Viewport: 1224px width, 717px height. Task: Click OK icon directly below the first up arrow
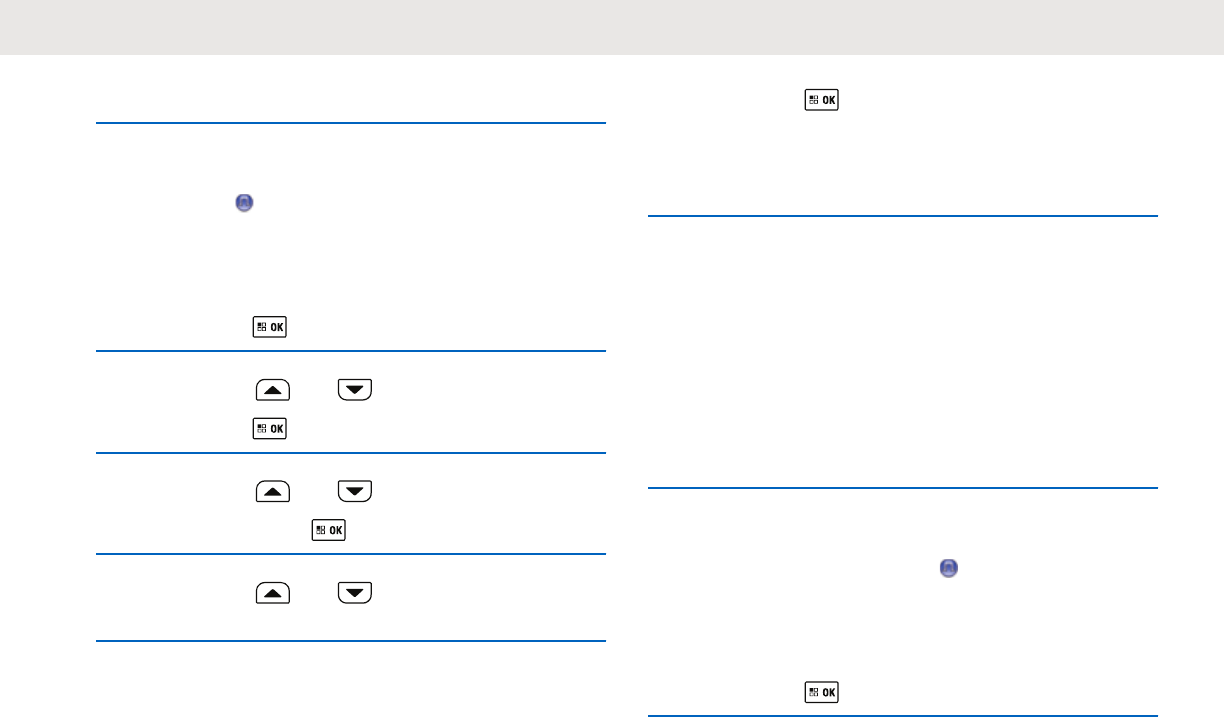click(270, 429)
